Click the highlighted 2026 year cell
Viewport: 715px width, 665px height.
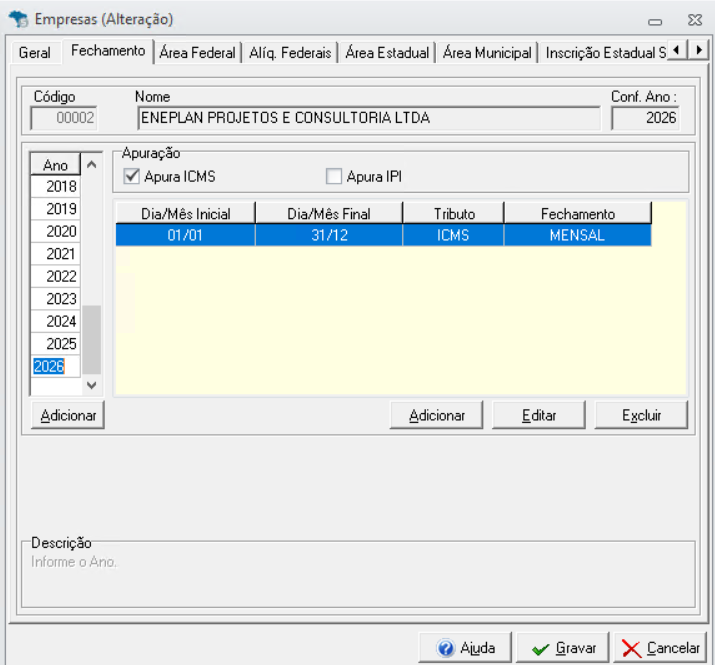point(56,366)
